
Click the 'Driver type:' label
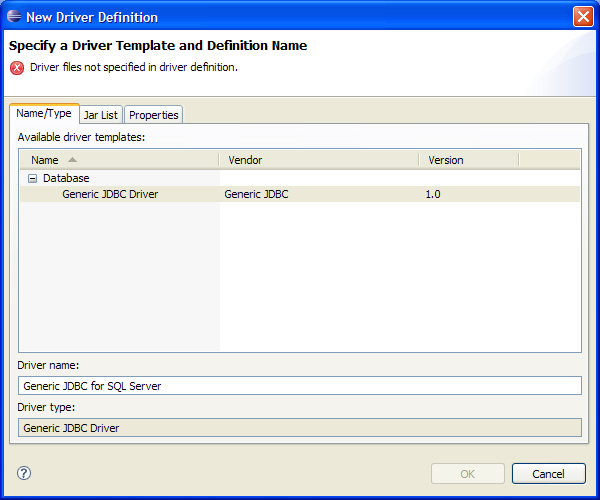(46, 407)
